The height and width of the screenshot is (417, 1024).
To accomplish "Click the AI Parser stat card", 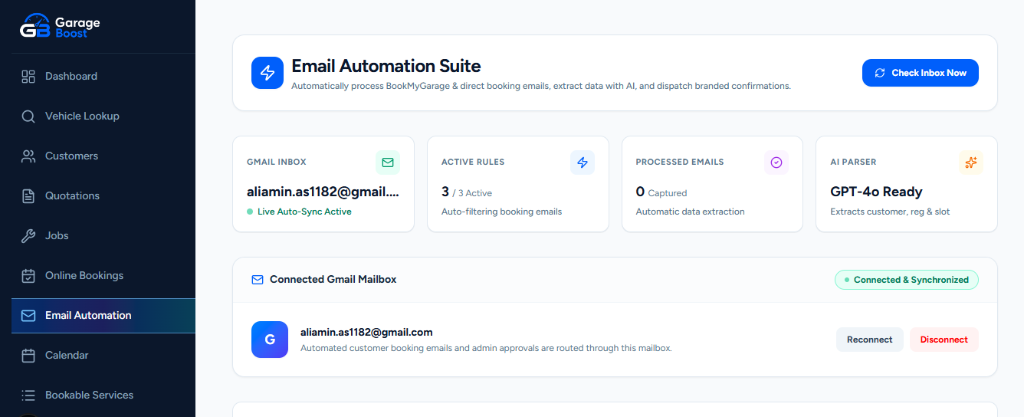I will click(x=906, y=184).
